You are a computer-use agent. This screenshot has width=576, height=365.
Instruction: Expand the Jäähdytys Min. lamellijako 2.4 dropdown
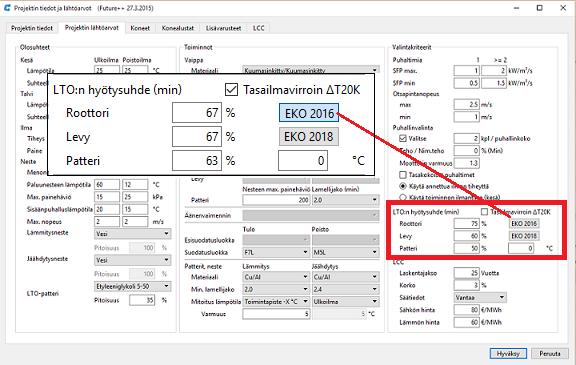345,289
